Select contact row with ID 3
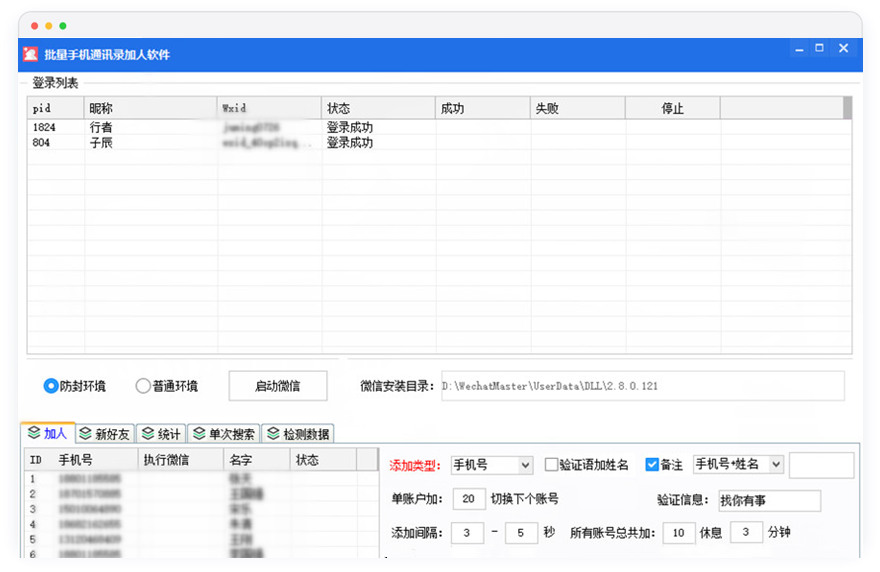880x572 pixels. [x=201, y=509]
